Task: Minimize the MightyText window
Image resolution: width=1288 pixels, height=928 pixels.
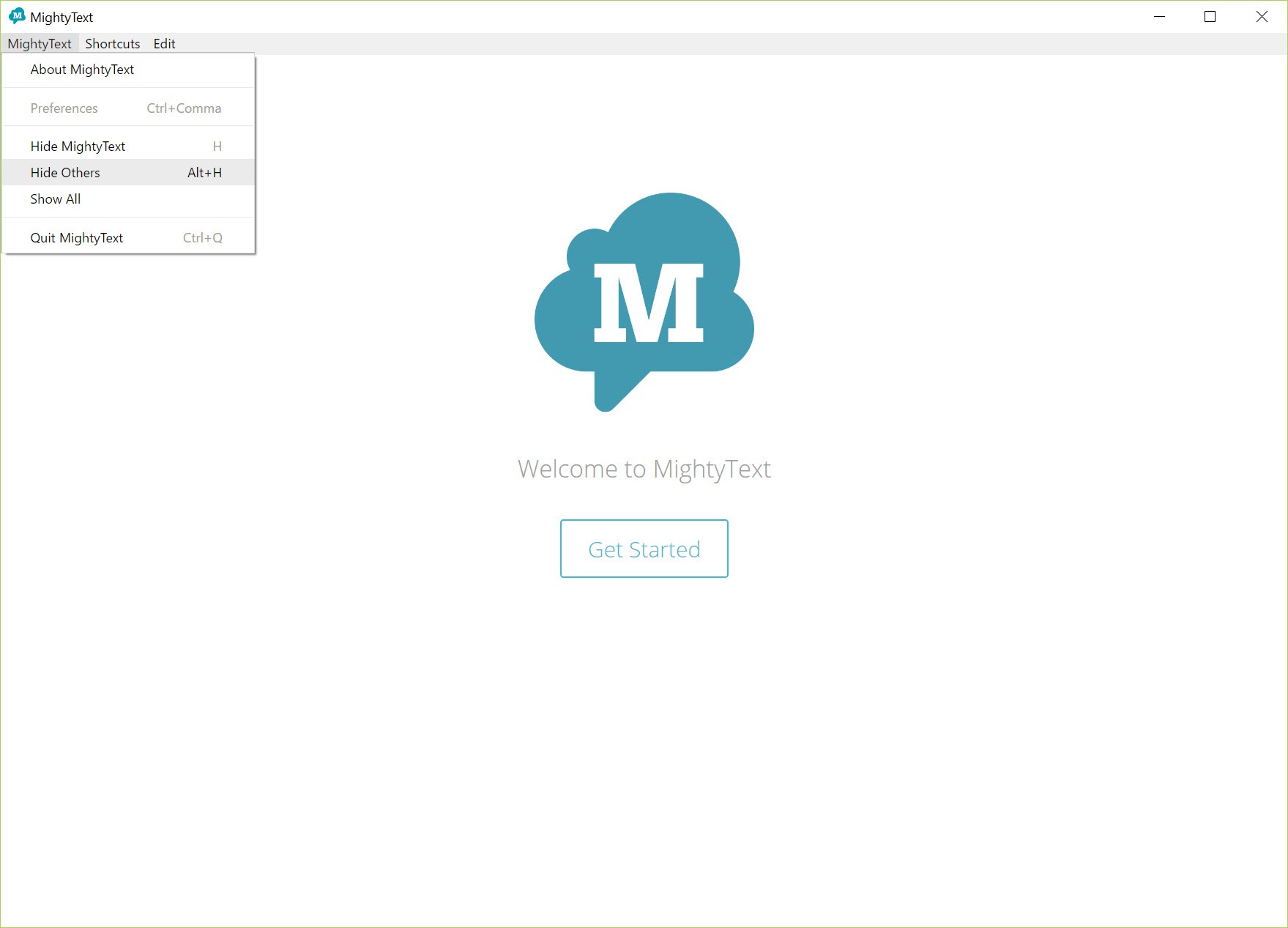Action: (x=1159, y=17)
